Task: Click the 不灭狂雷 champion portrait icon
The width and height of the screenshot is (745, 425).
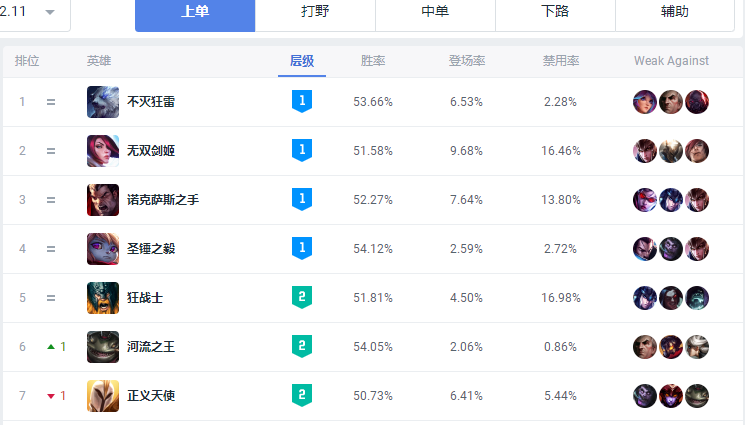Action: [103, 102]
